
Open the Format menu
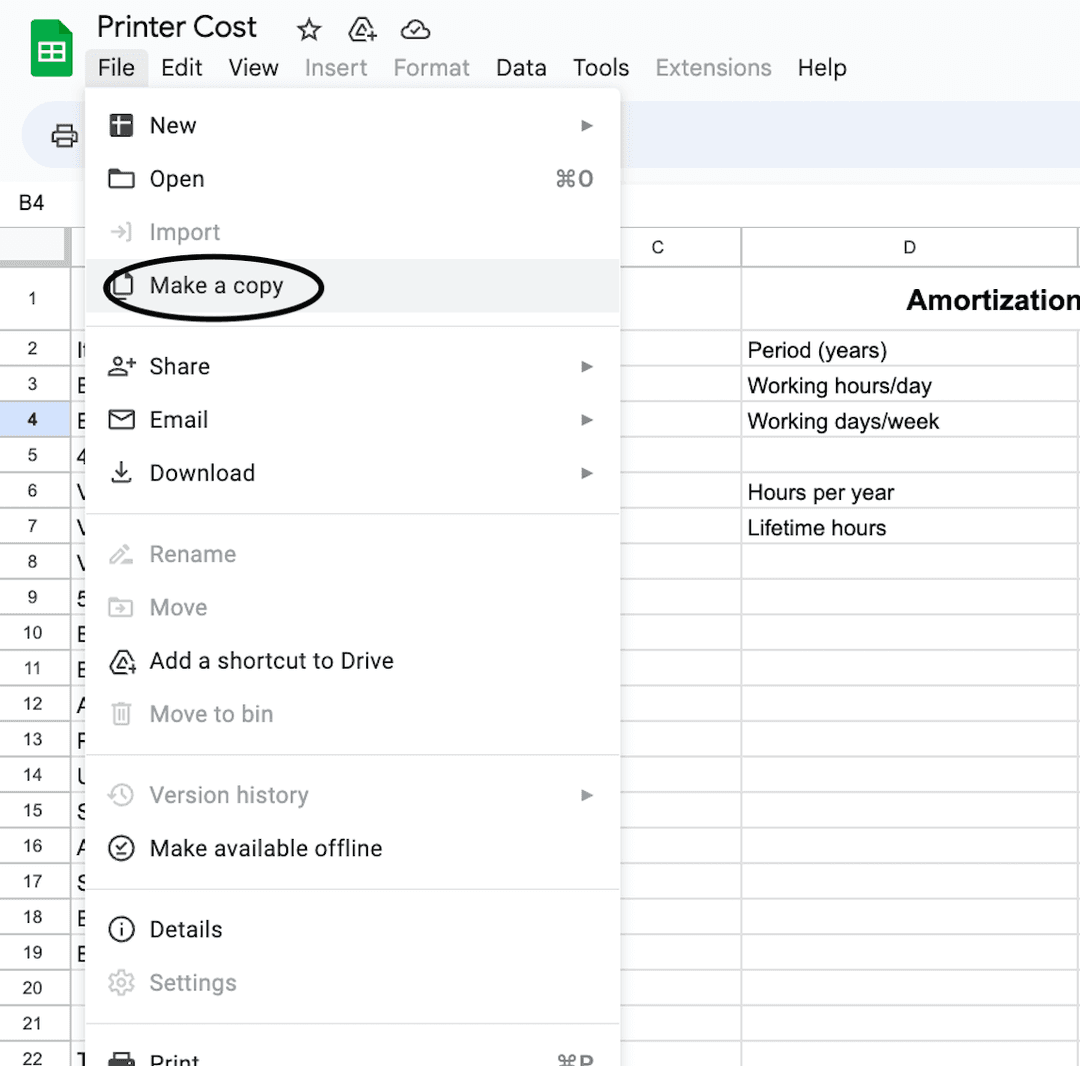click(x=432, y=67)
